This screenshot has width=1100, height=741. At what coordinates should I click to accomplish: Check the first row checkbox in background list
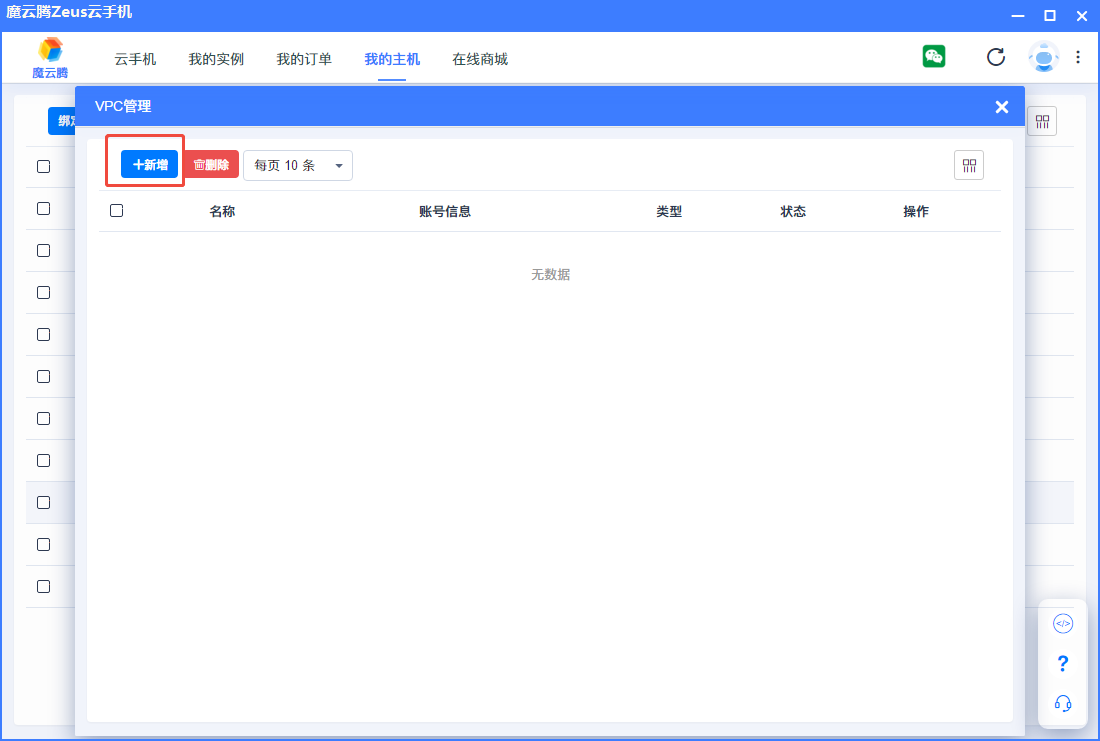(43, 167)
